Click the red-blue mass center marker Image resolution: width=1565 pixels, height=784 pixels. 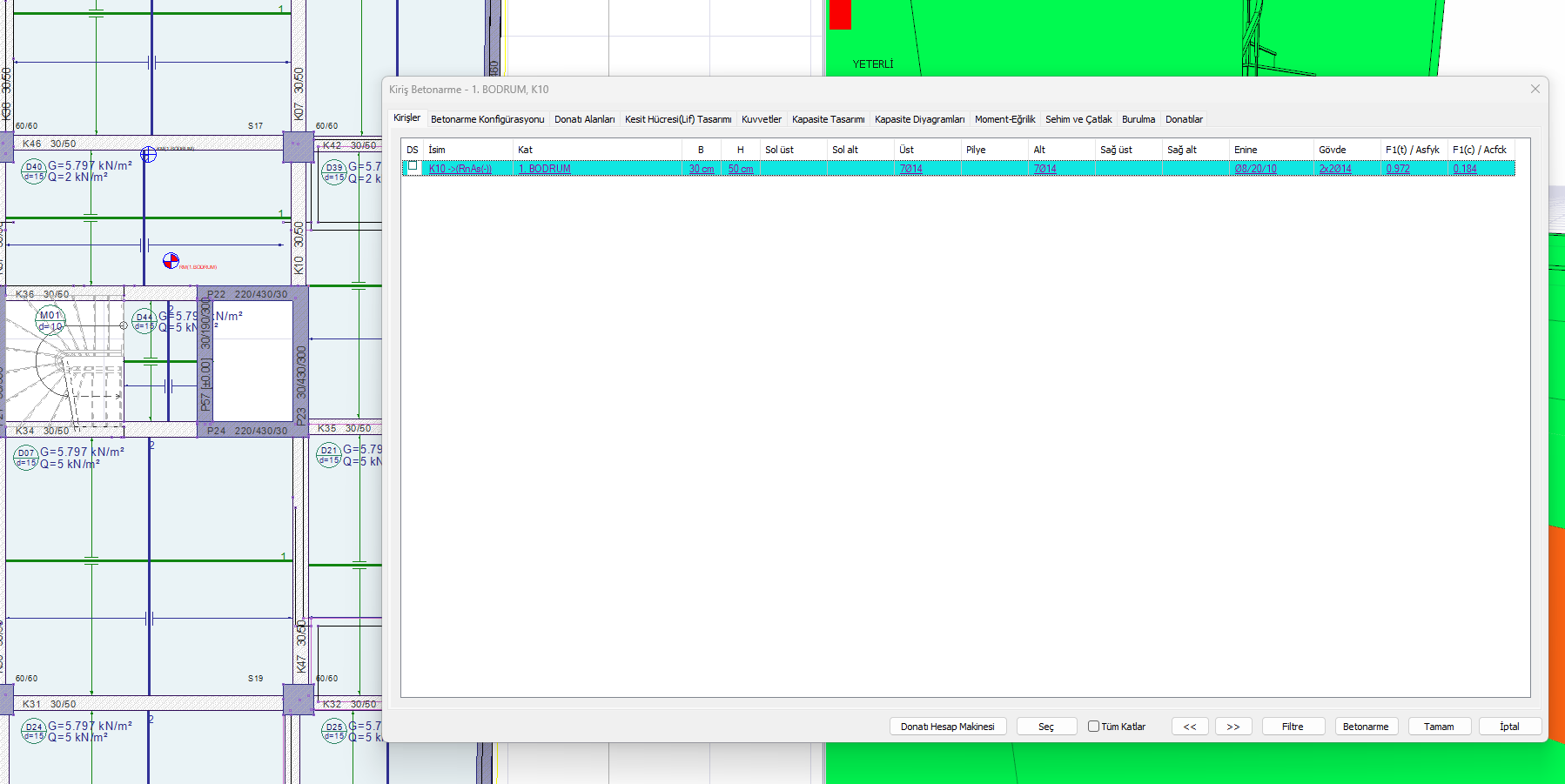(171, 260)
